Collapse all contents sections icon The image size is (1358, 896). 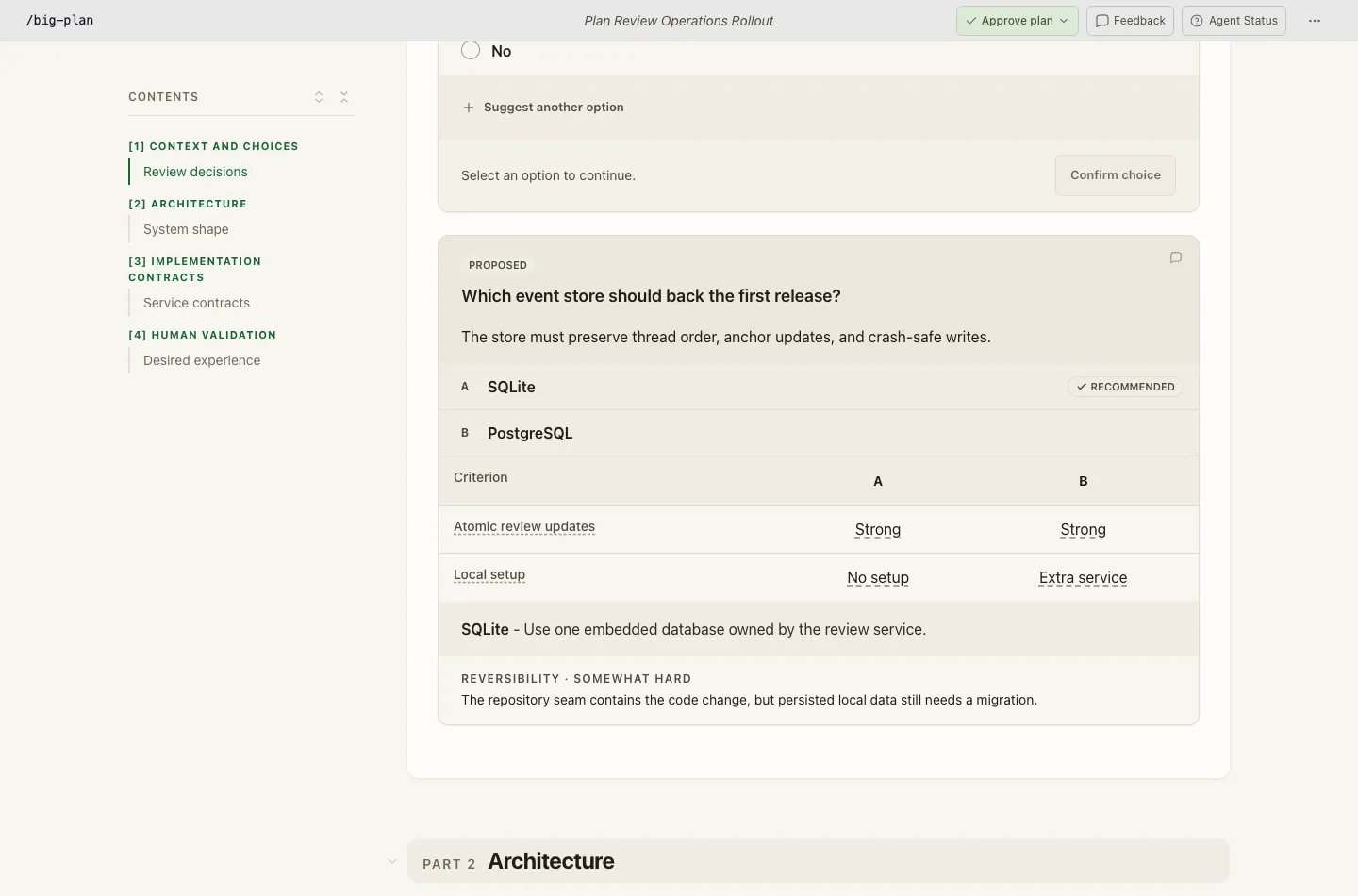[344, 97]
